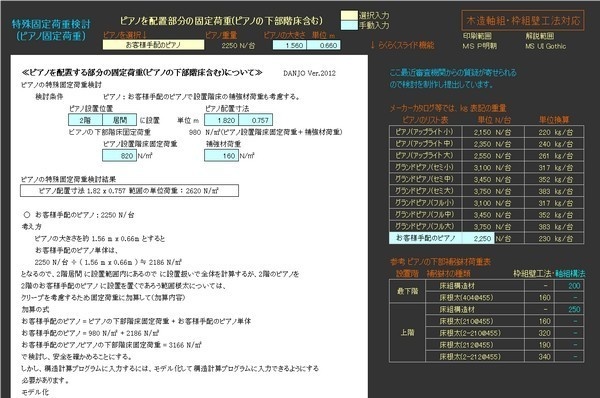The height and width of the screenshot is (398, 600).
Task: Select the 2階 installation floor cell
Action: pyautogui.click(x=85, y=120)
